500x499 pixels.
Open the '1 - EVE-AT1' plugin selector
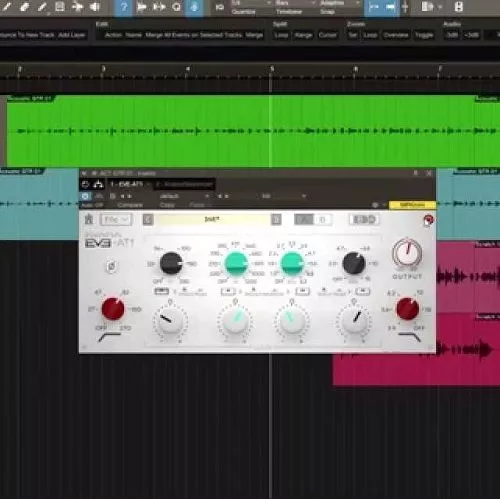pyautogui.click(x=129, y=184)
